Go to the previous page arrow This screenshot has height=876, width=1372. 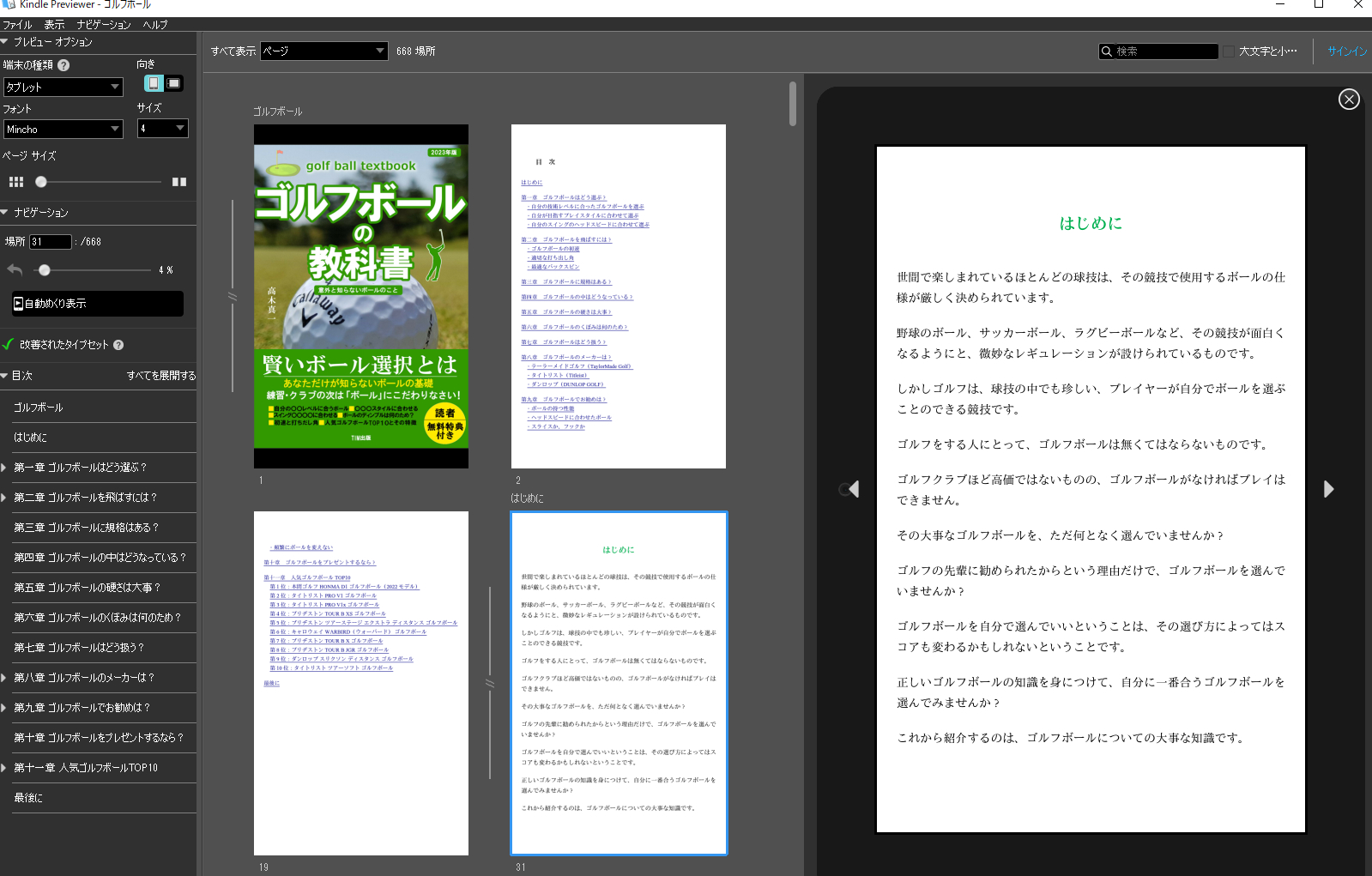coord(852,489)
